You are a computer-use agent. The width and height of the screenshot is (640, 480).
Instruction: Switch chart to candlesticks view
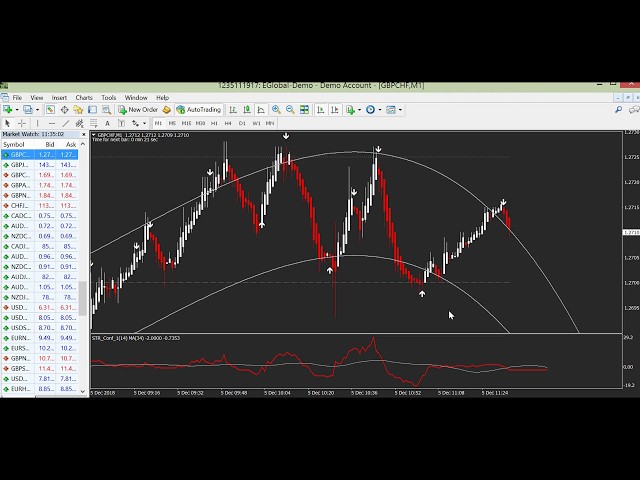[247, 110]
